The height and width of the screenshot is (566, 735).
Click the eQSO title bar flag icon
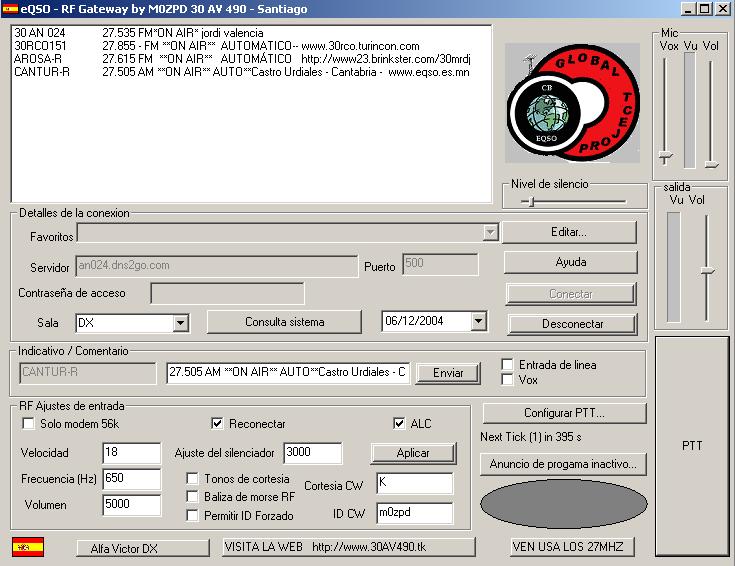(x=11, y=9)
